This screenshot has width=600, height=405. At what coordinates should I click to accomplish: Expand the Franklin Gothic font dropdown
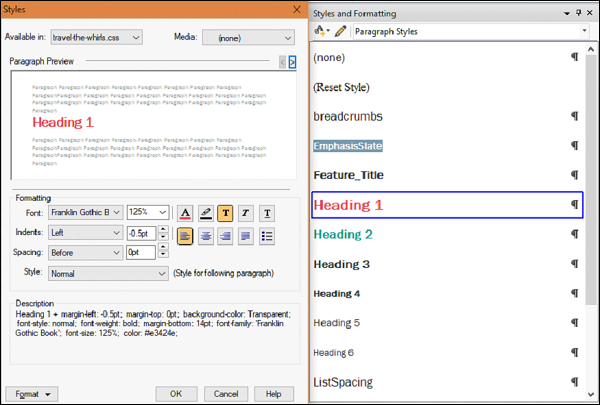[85, 212]
